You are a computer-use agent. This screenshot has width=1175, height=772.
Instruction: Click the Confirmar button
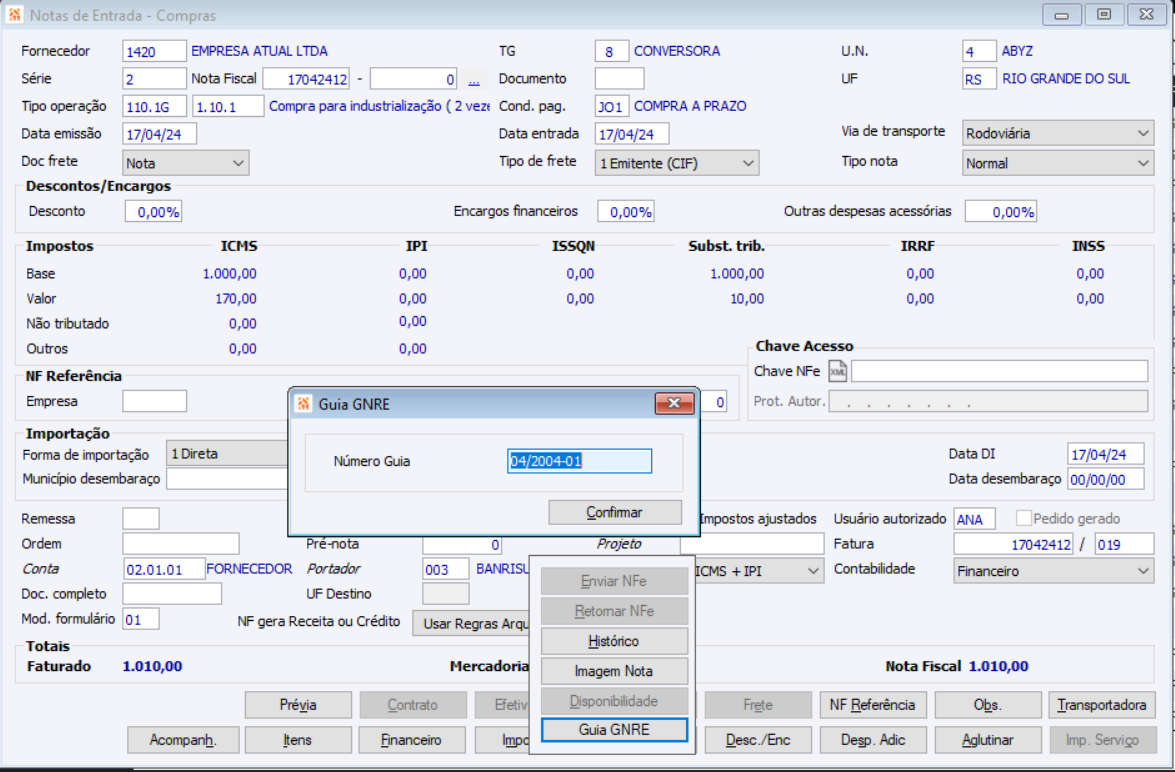[x=614, y=512]
